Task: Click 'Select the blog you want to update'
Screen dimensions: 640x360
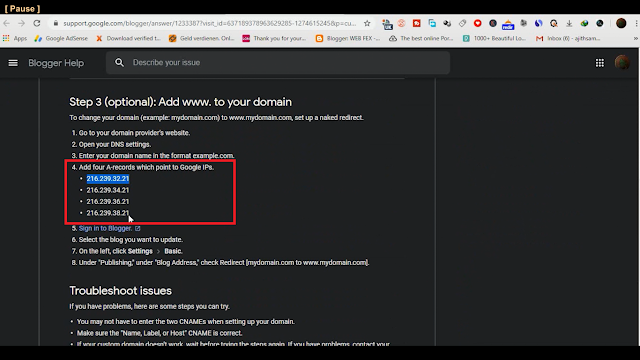Action: [131, 240]
